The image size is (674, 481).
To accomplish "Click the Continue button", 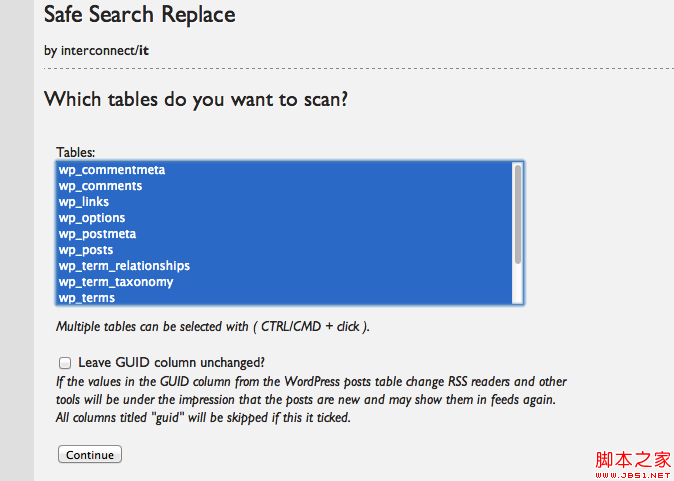I will [x=90, y=455].
